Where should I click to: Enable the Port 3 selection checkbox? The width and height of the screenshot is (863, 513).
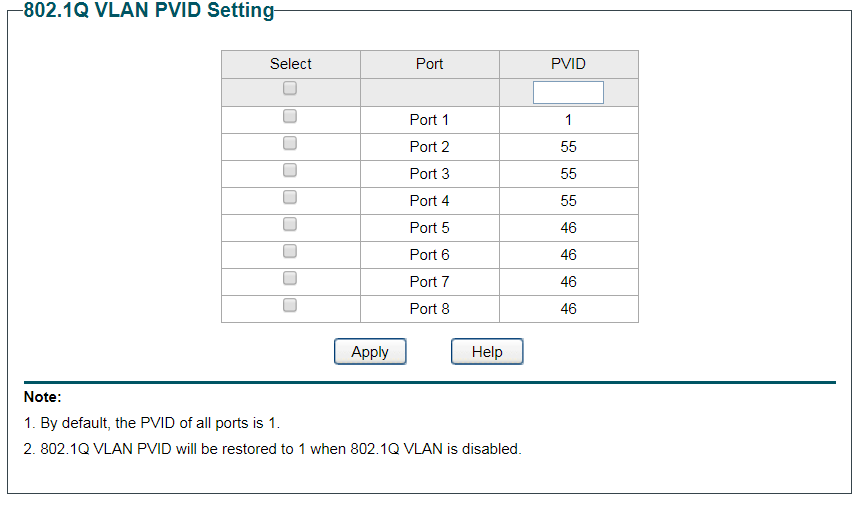[x=290, y=170]
